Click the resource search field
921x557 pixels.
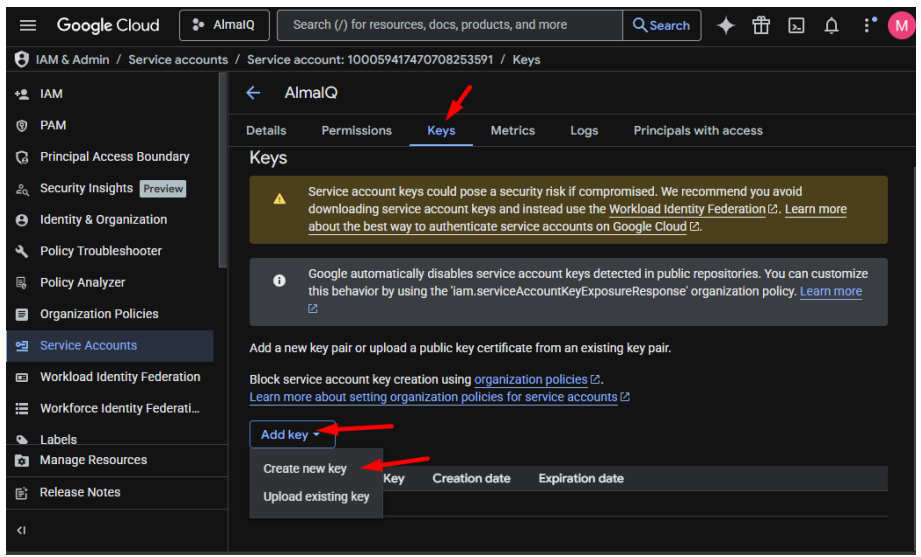449,25
